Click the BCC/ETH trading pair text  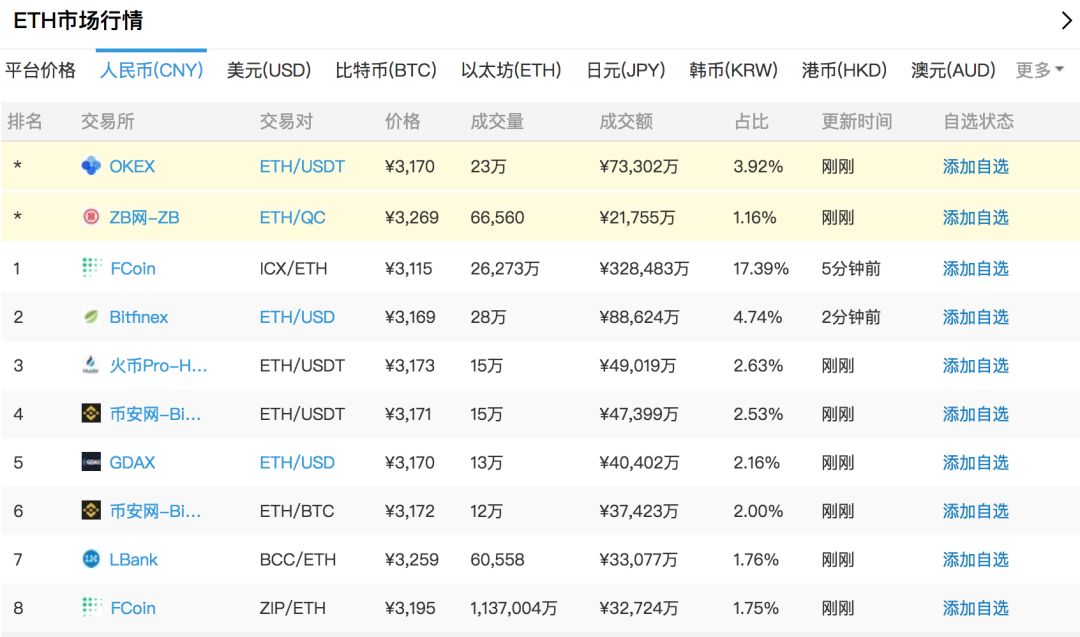point(298,559)
